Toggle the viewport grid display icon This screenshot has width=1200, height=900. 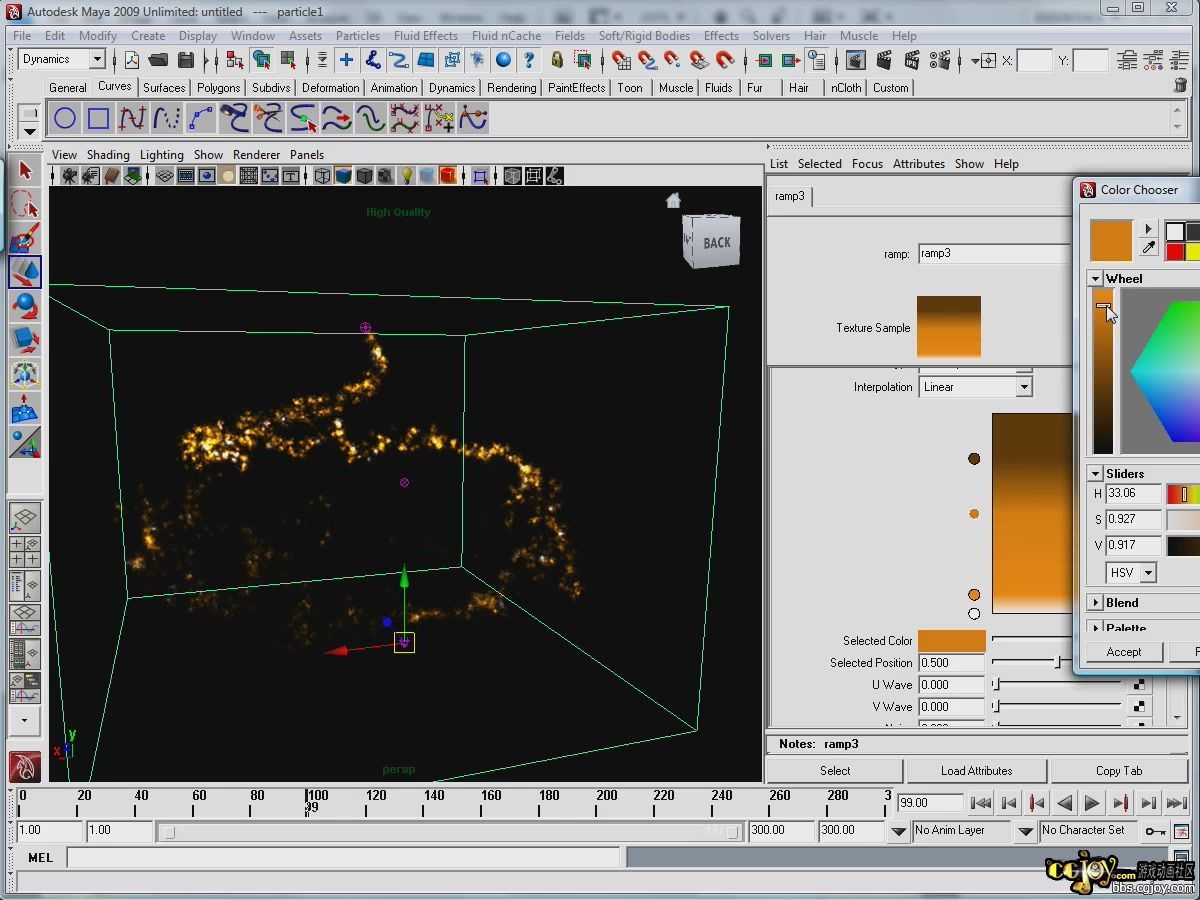click(x=165, y=176)
